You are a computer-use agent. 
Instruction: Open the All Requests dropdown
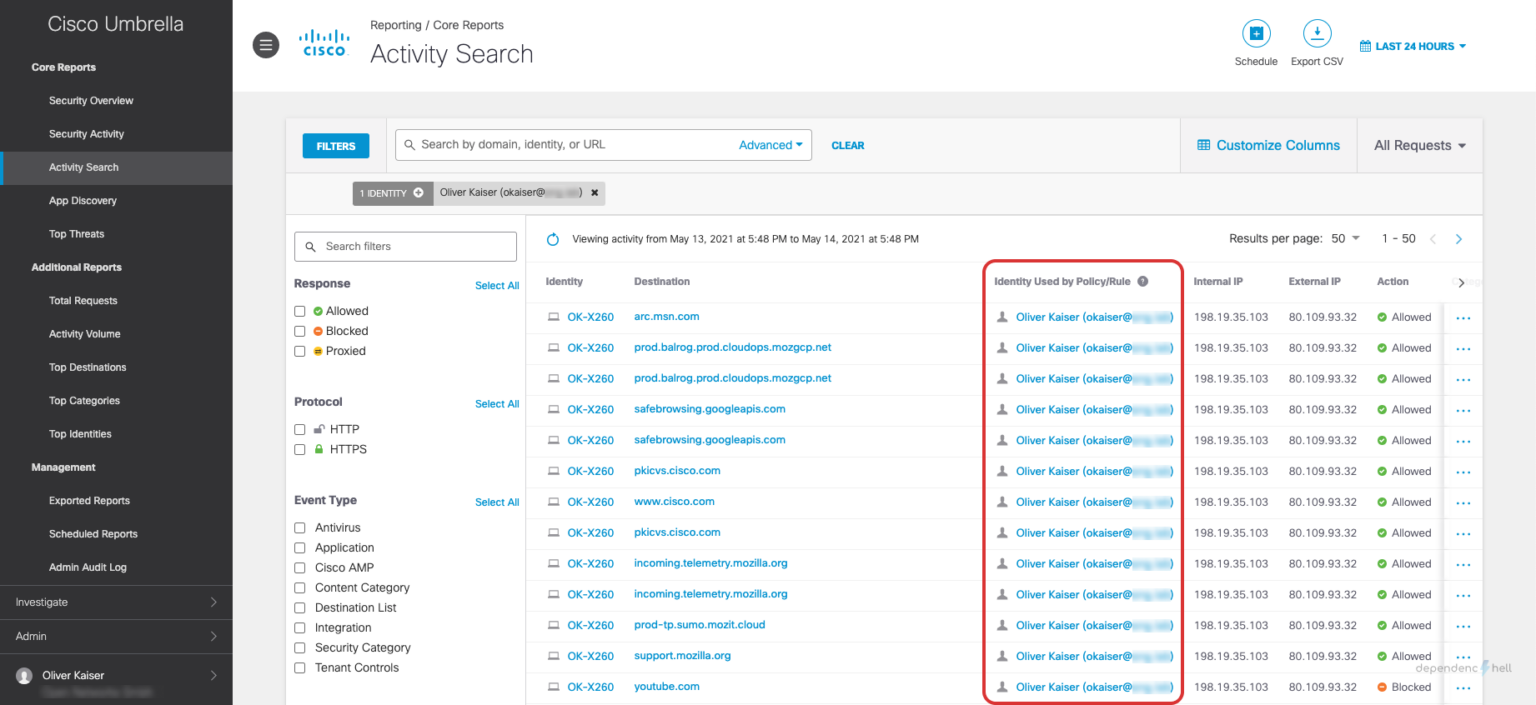1419,145
